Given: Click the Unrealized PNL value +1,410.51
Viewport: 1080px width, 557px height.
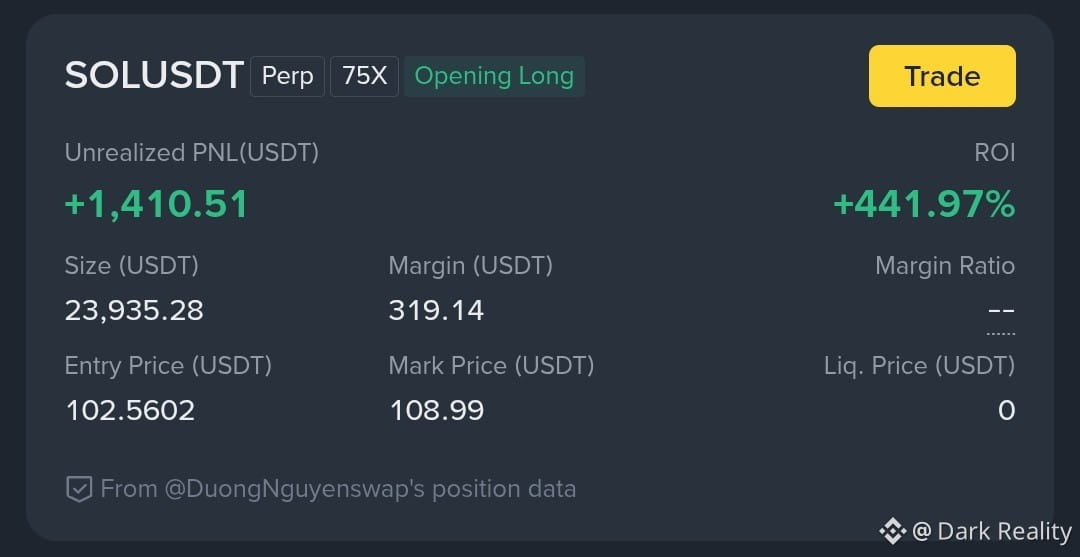Looking at the screenshot, I should (156, 204).
